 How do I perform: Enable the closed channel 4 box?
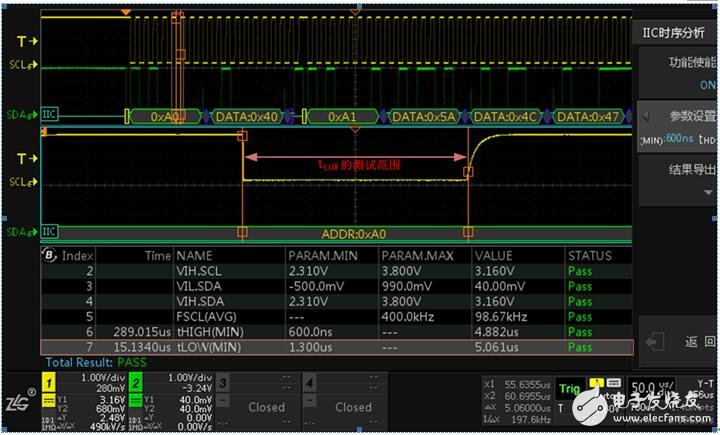point(352,407)
